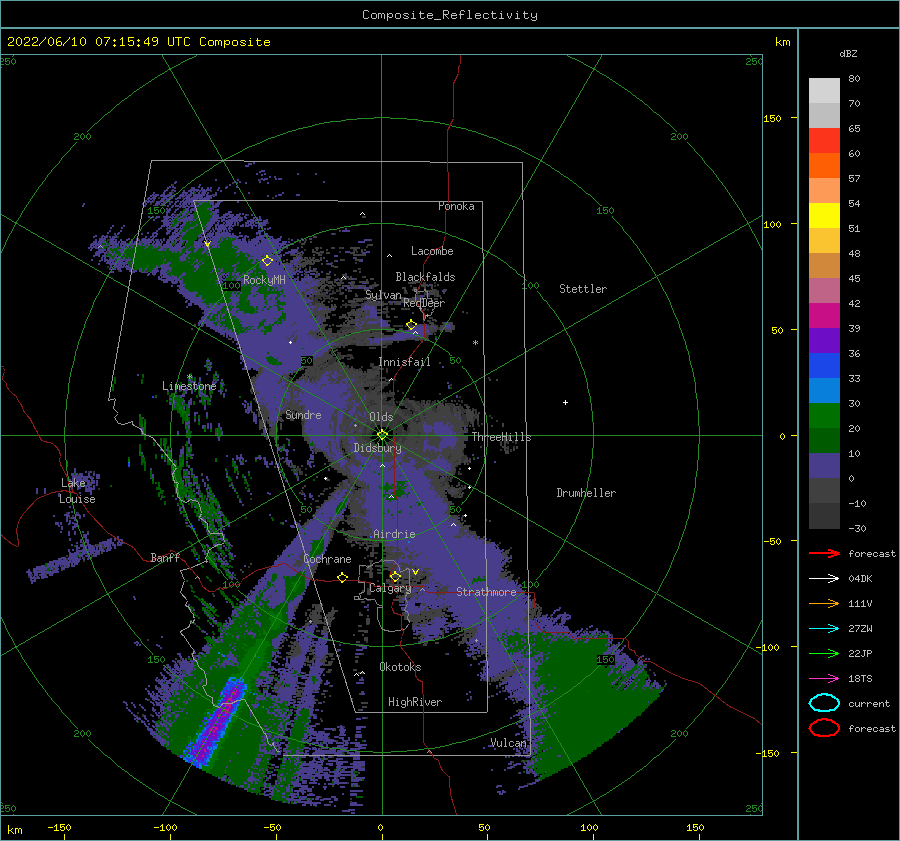Viewport: 900px width, 841px height.
Task: Click the asterisk marker near Limestone
Action: [189, 377]
